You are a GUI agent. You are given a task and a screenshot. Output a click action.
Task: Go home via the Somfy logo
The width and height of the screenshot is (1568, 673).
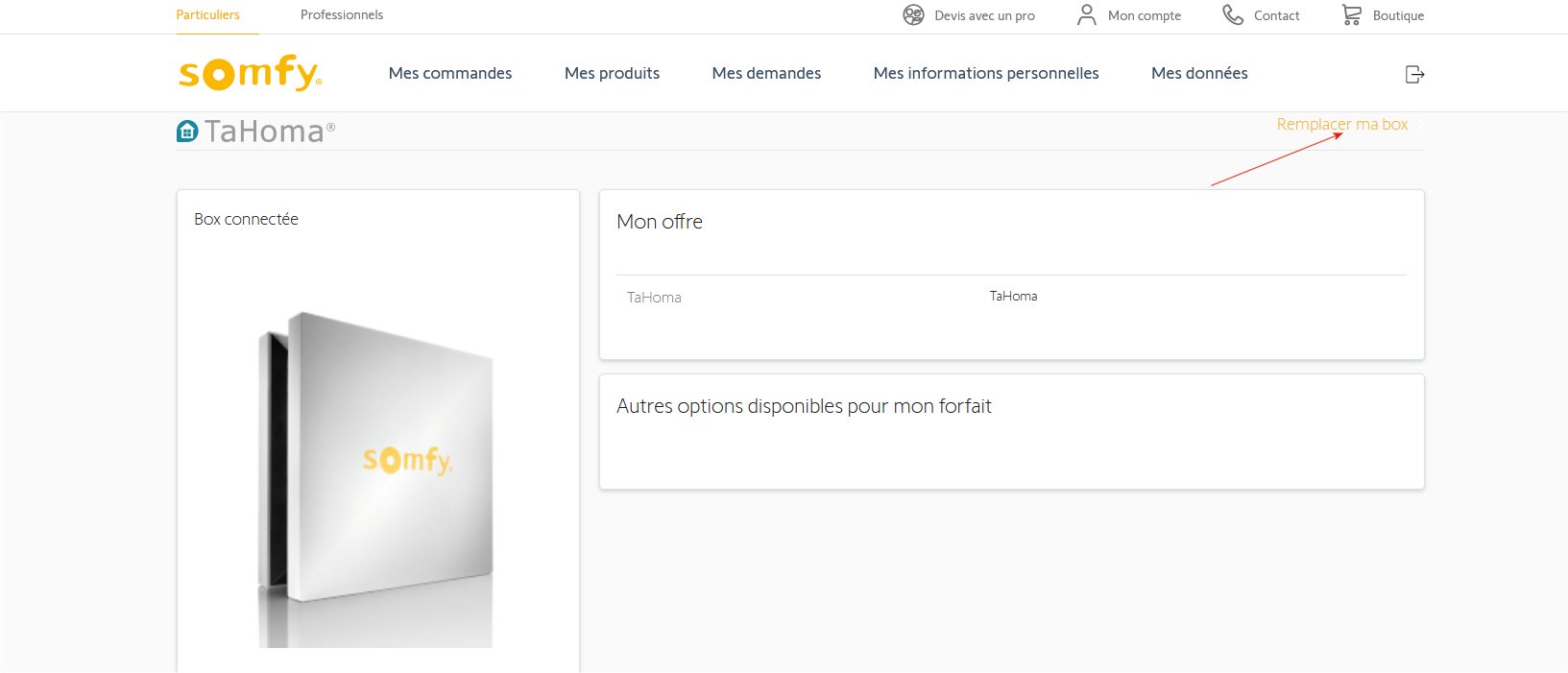[250, 73]
